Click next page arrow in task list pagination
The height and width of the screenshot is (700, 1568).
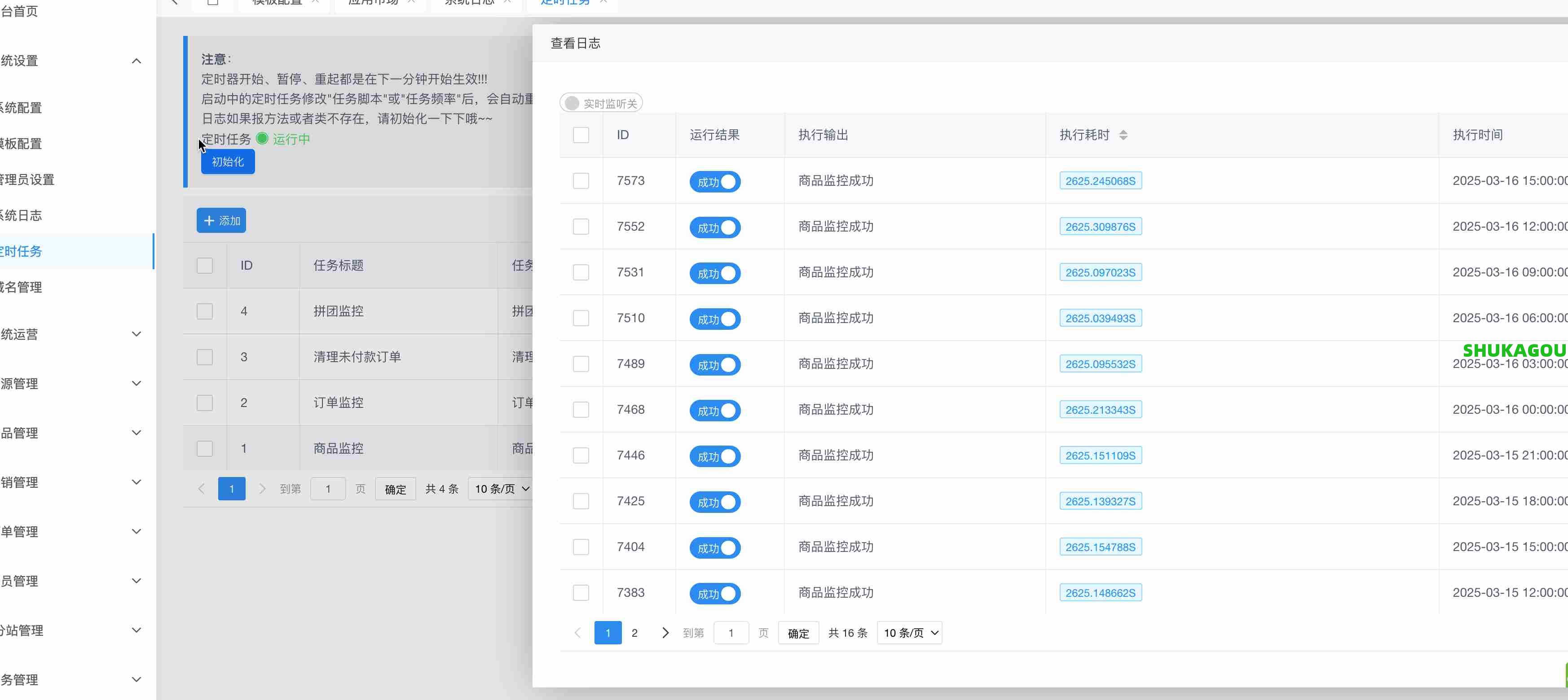tap(263, 488)
